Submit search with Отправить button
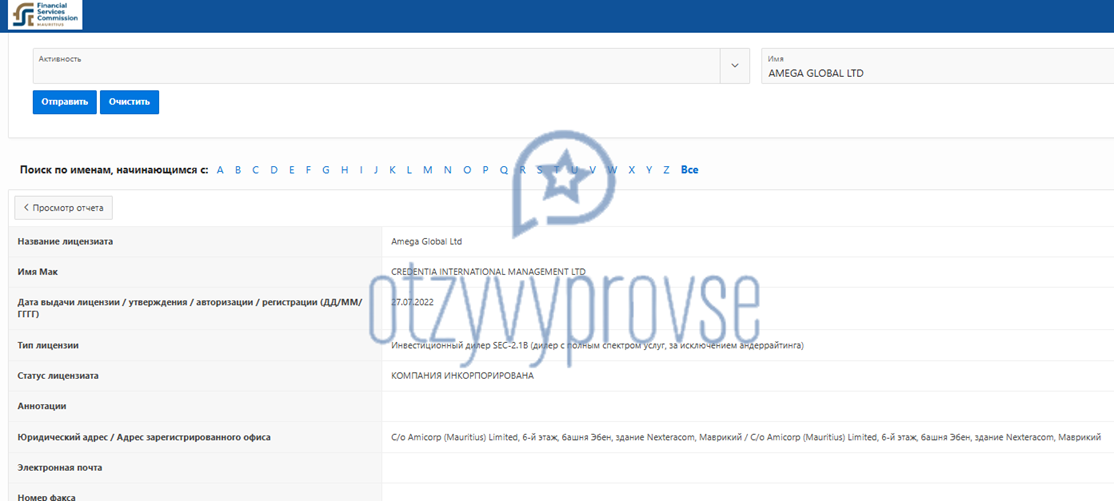 point(64,102)
